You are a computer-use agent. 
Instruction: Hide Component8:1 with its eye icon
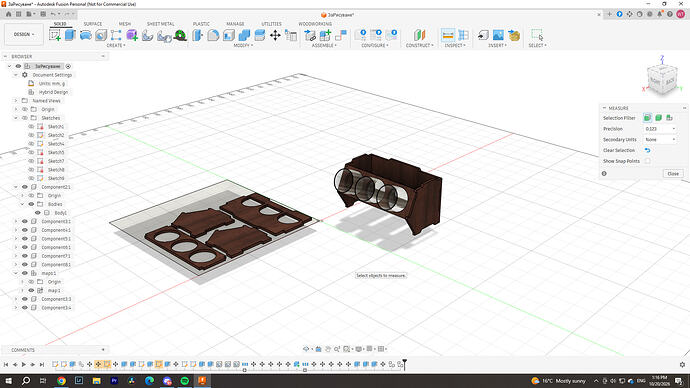(25, 265)
